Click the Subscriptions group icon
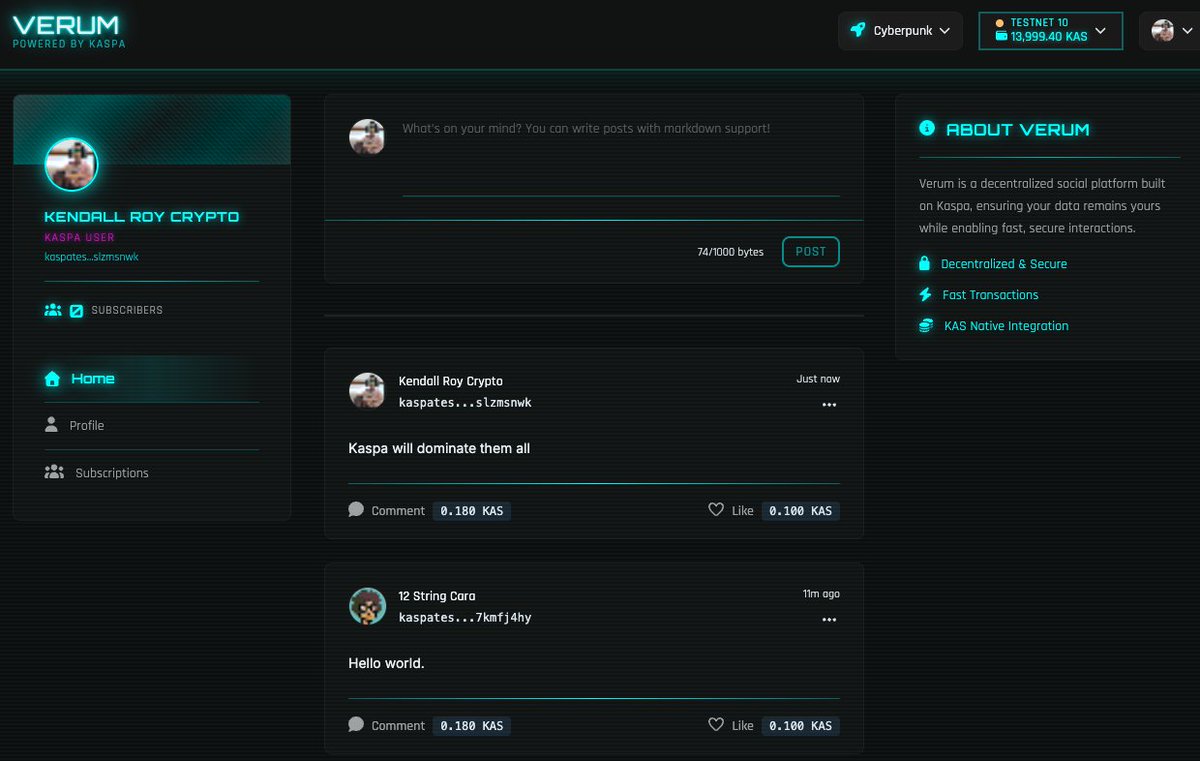Image resolution: width=1200 pixels, height=761 pixels. pos(54,472)
